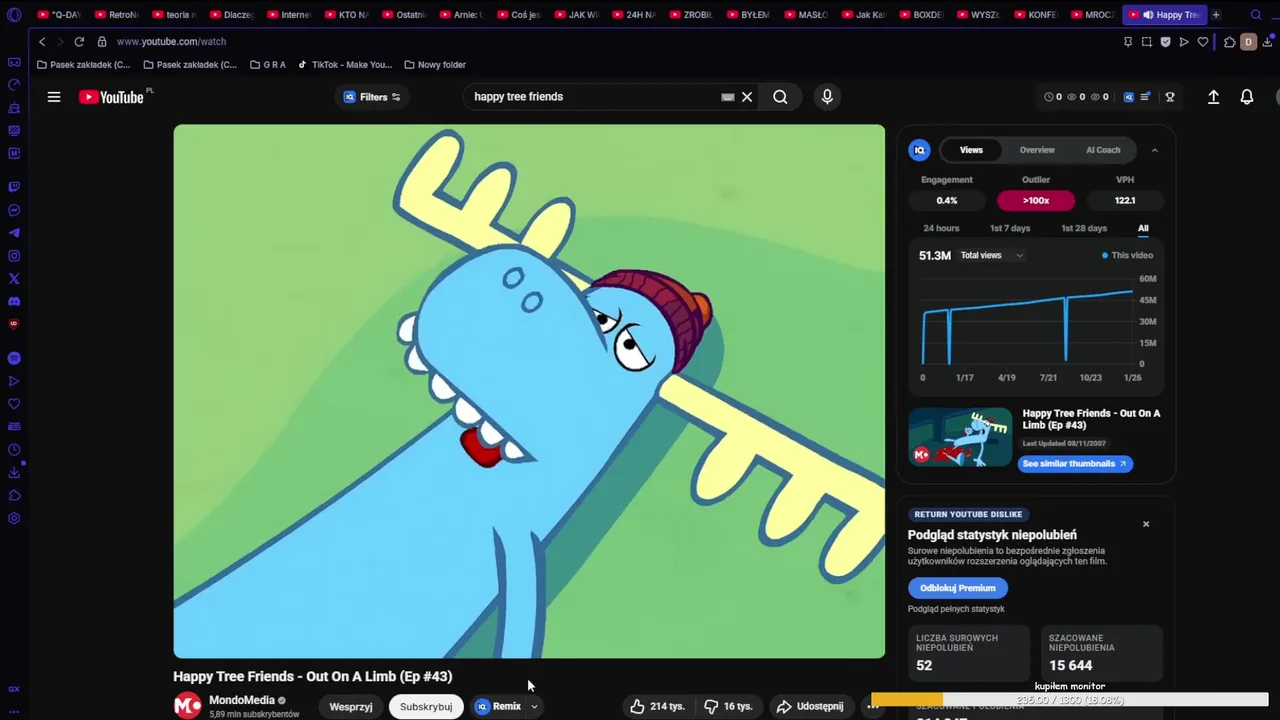Go to the YouTube home logo
Viewport: 1280px width, 720px height.
tap(112, 97)
